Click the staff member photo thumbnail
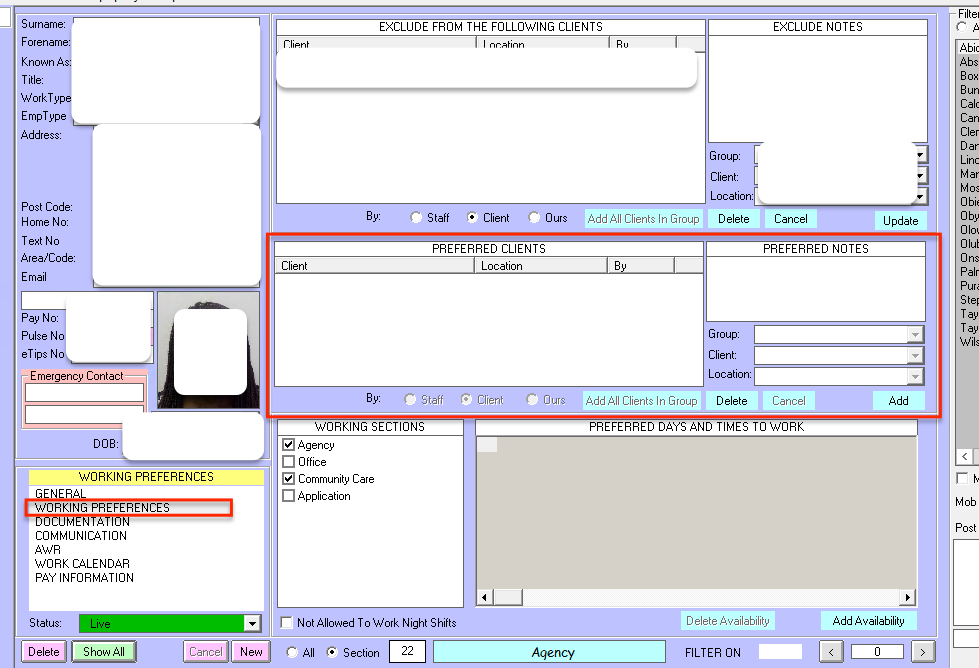The height and width of the screenshot is (668, 979). tap(208, 350)
